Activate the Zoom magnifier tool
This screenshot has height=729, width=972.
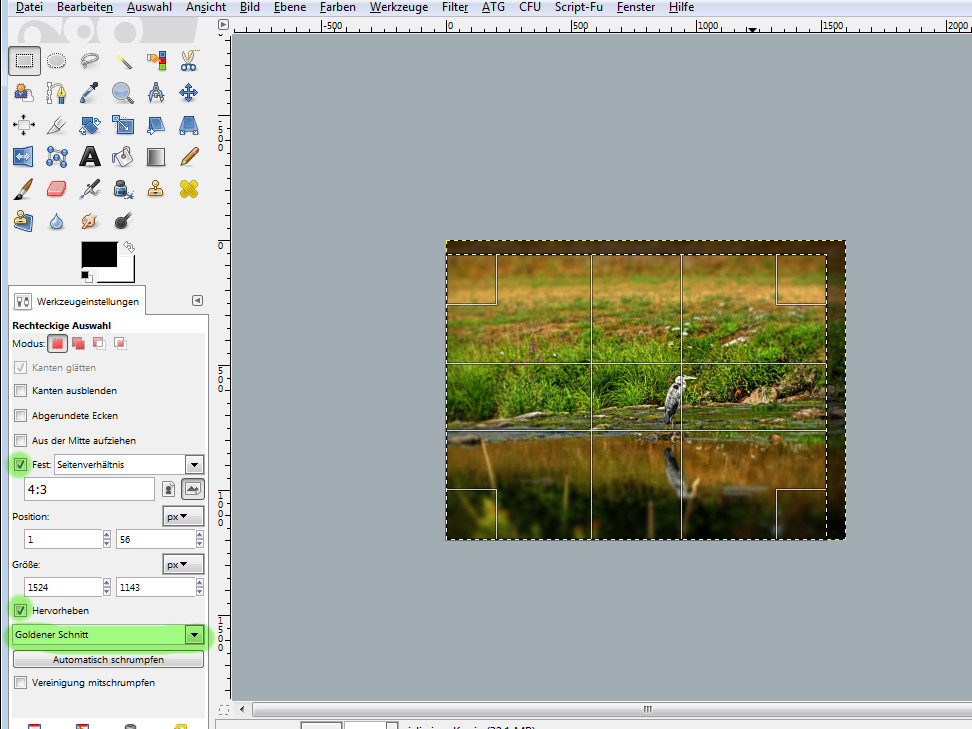(x=123, y=93)
